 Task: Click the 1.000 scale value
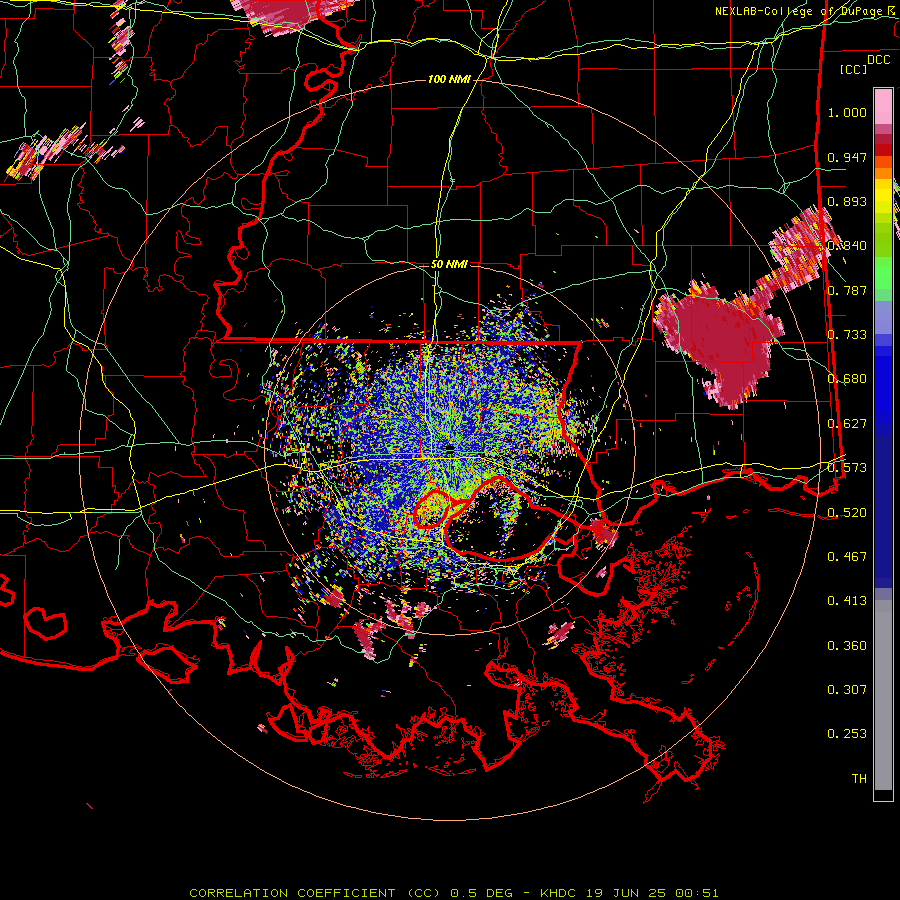(847, 112)
